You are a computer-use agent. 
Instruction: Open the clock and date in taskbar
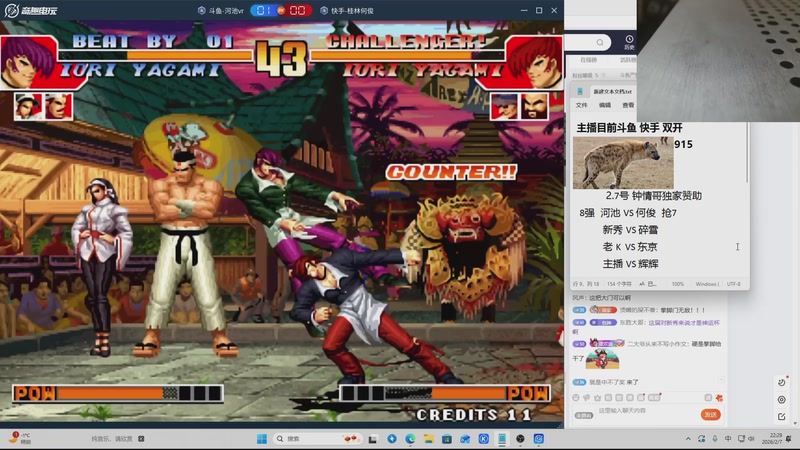tap(770, 439)
